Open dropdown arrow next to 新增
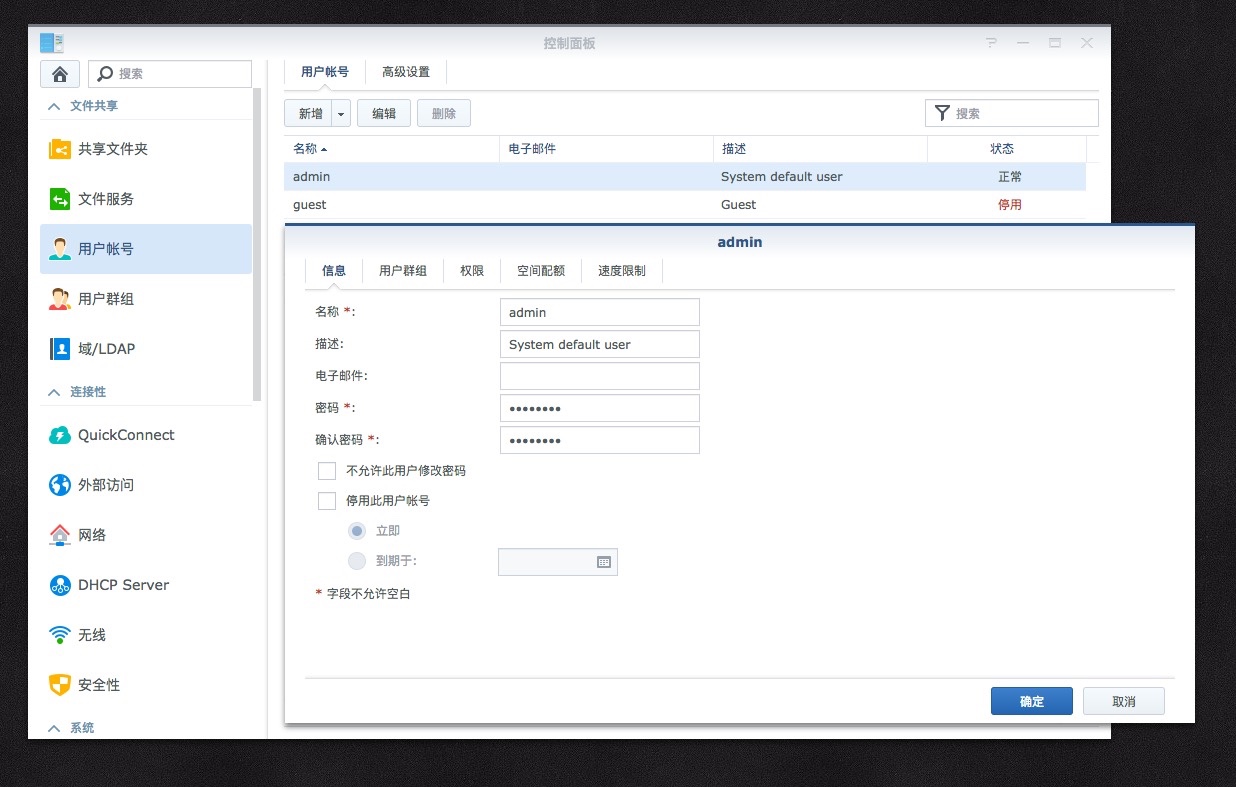 click(341, 114)
